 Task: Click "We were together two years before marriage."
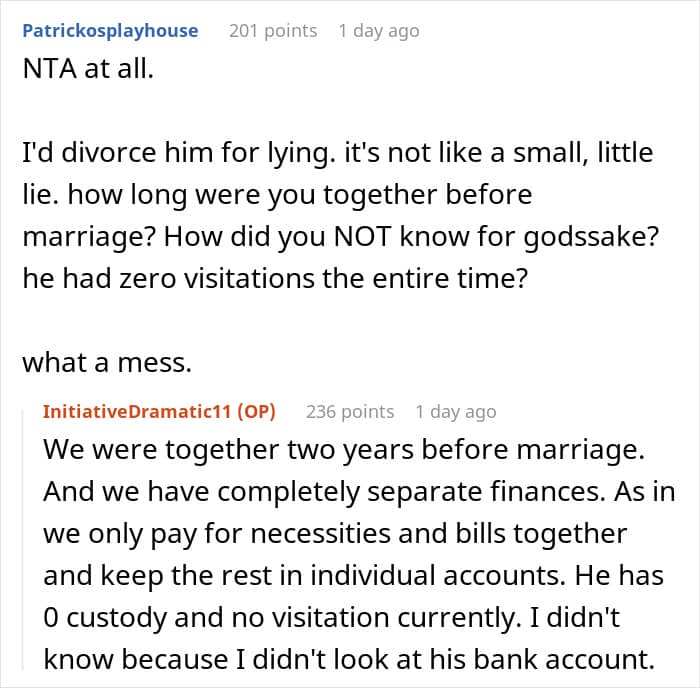[x=344, y=450]
